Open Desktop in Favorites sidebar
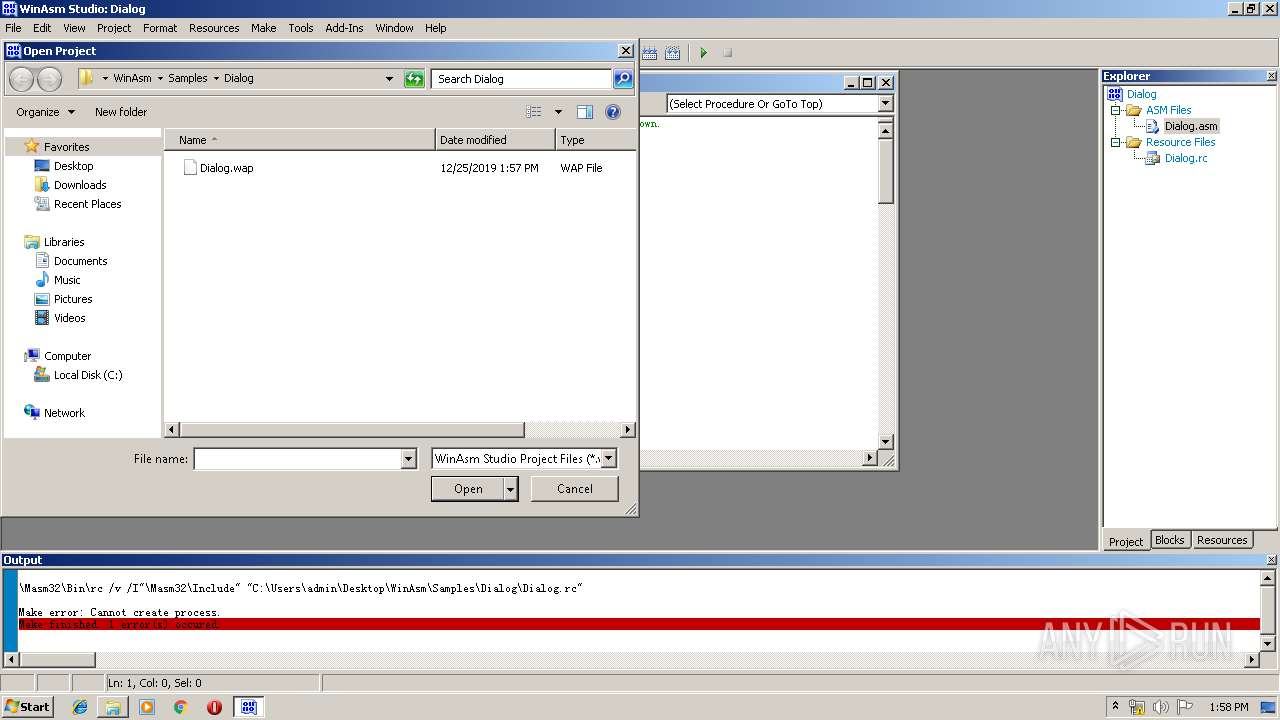The width and height of the screenshot is (1280, 720). click(x=73, y=166)
